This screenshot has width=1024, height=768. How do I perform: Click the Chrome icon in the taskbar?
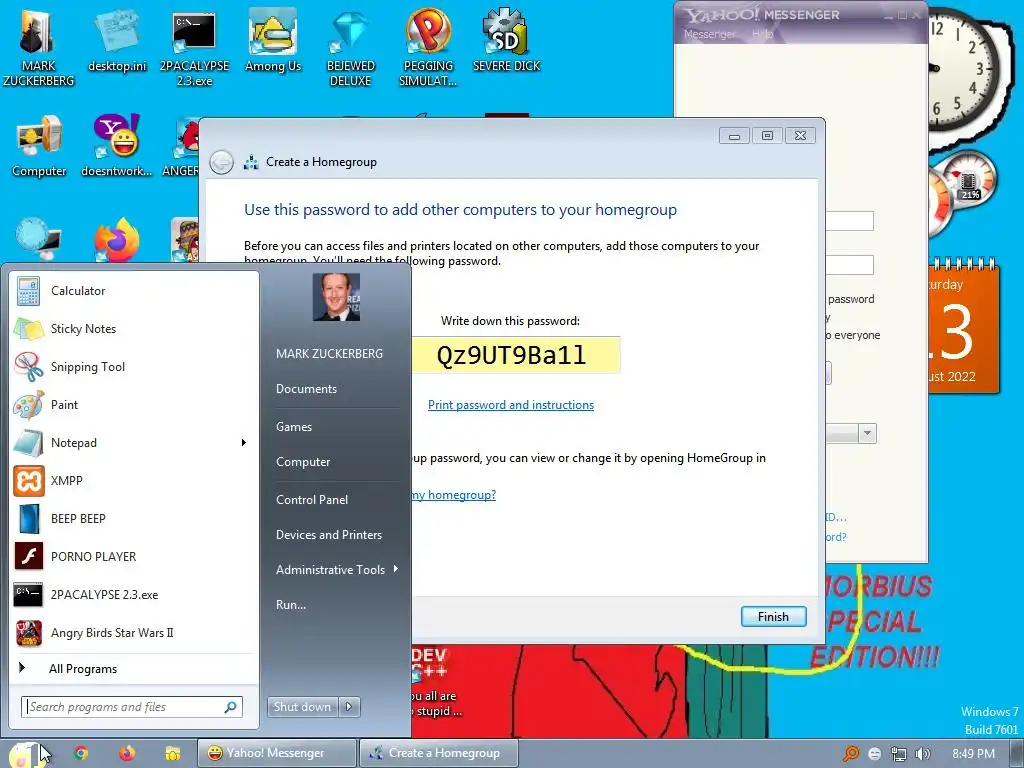pyautogui.click(x=81, y=753)
